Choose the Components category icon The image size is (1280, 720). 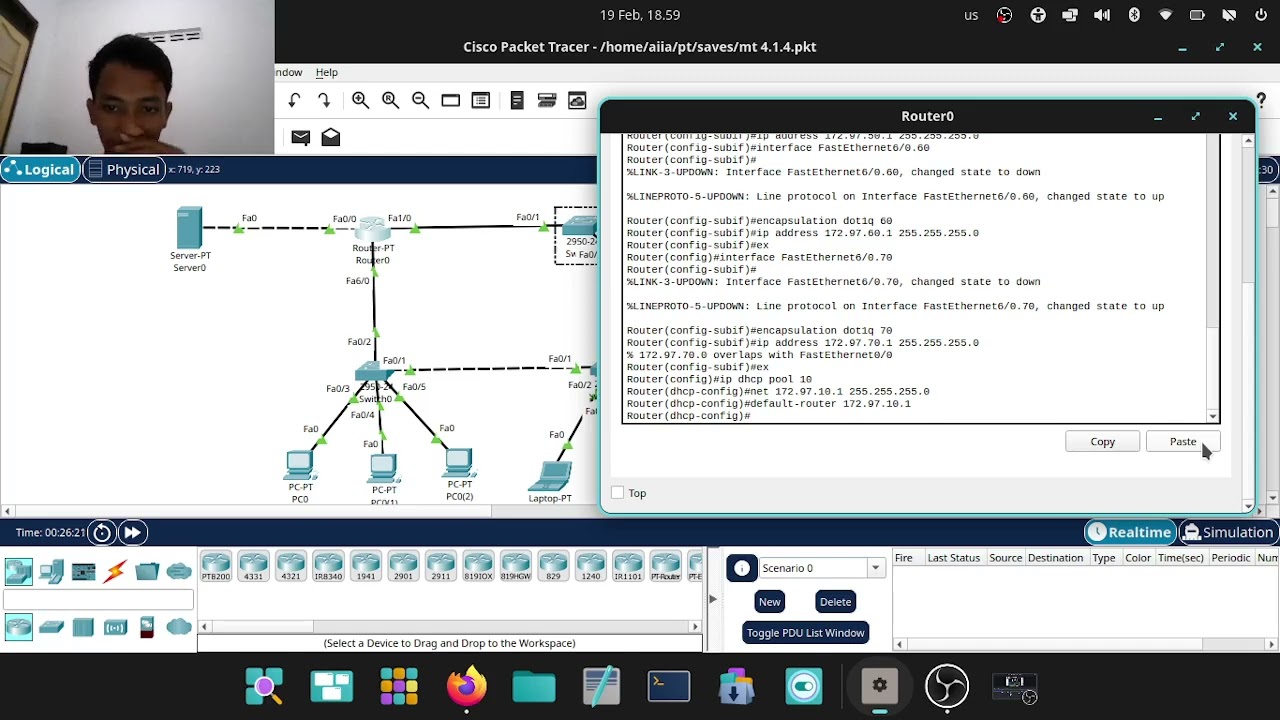84,571
